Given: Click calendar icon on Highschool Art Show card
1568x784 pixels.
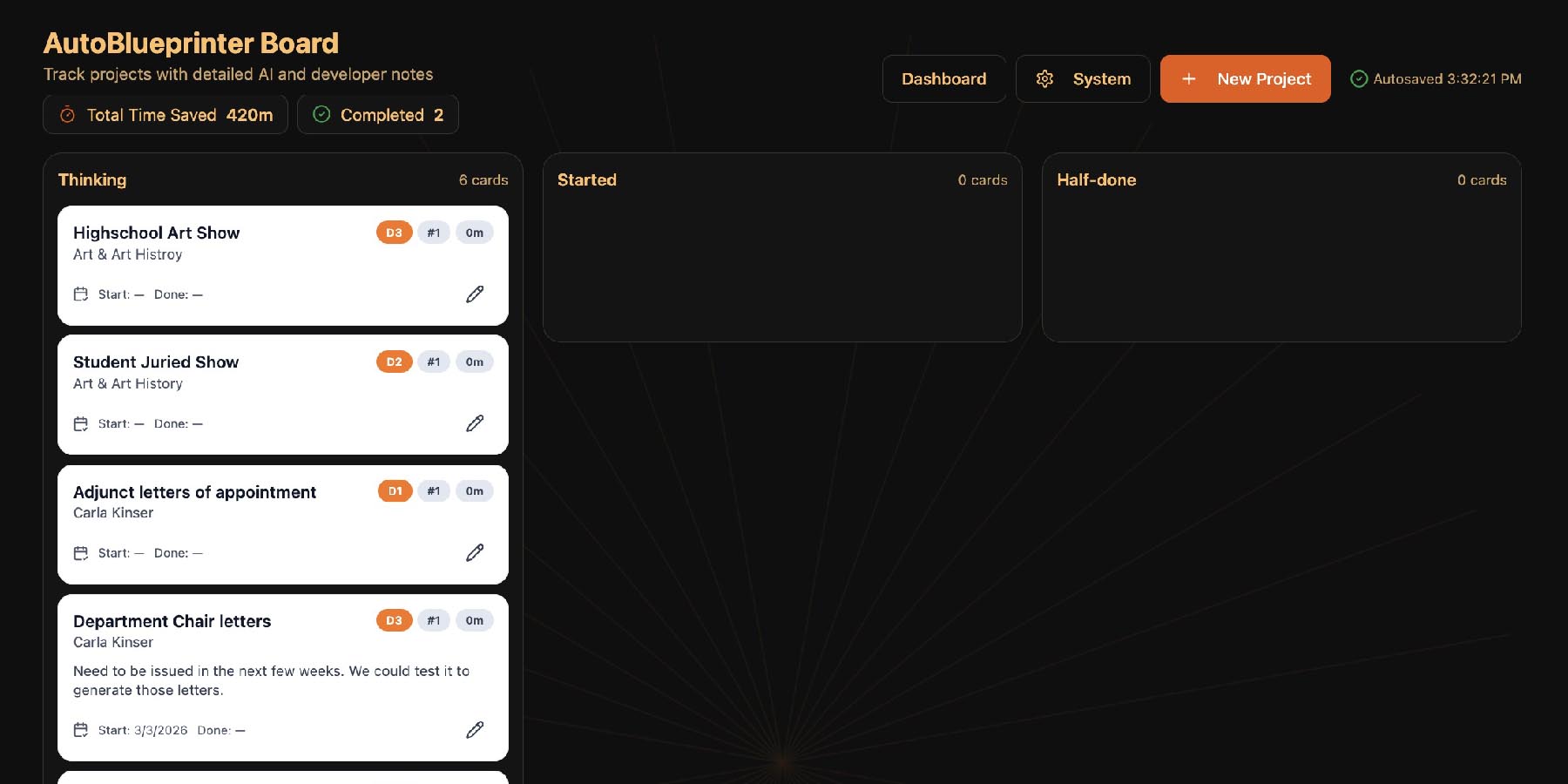Looking at the screenshot, I should point(81,294).
